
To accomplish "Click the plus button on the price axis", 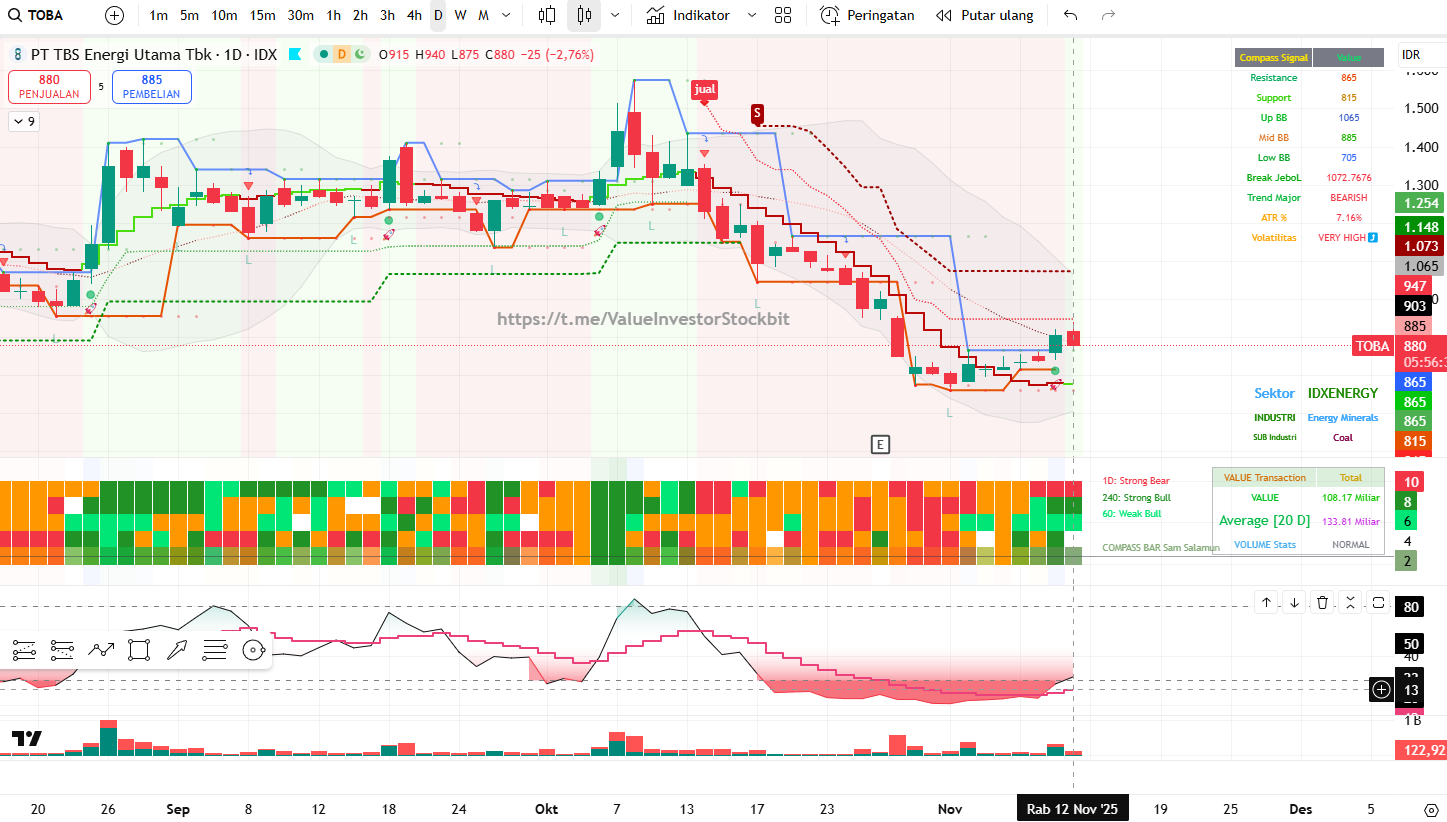I will 1381,689.
